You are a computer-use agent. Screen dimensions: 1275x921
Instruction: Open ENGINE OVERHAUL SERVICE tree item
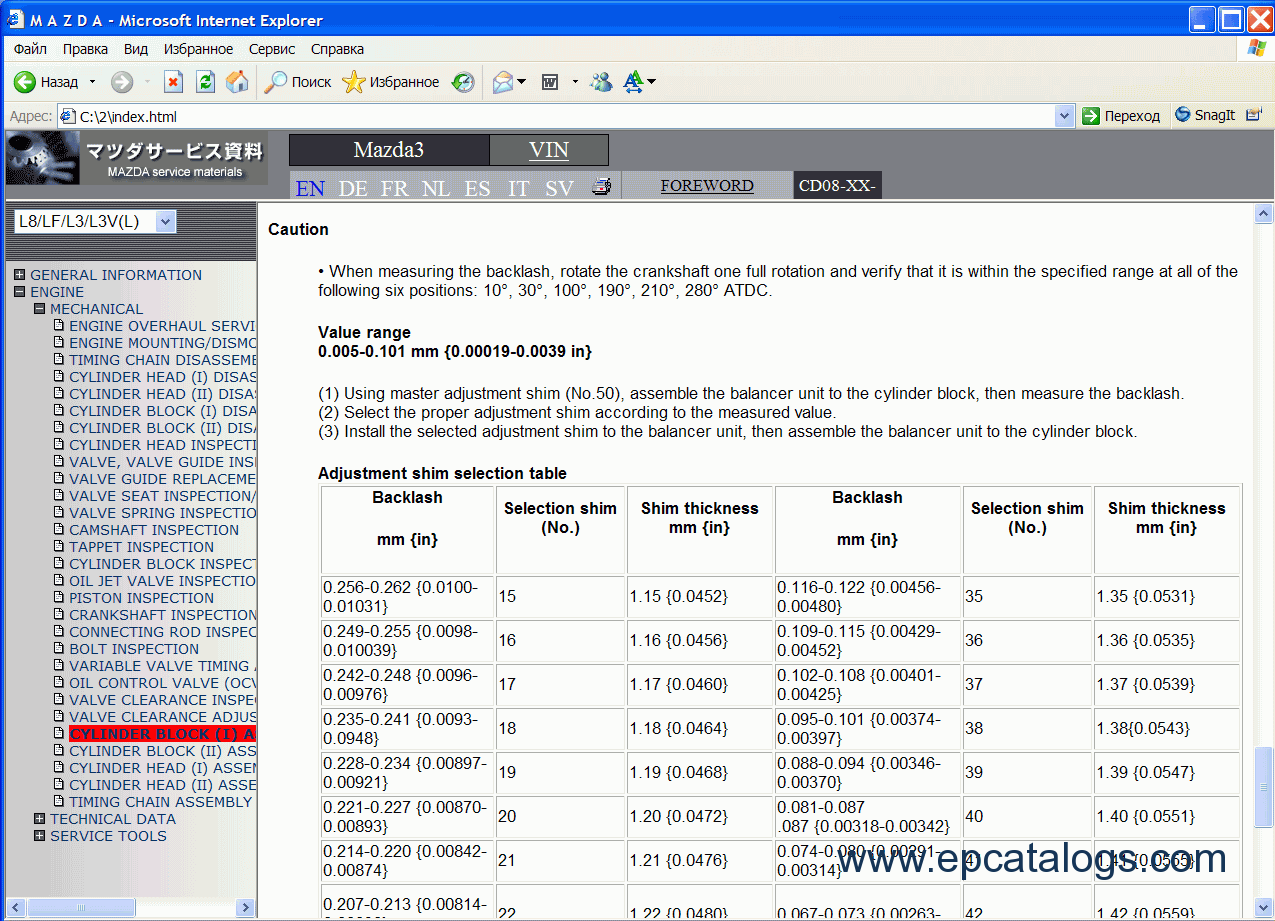(163, 326)
